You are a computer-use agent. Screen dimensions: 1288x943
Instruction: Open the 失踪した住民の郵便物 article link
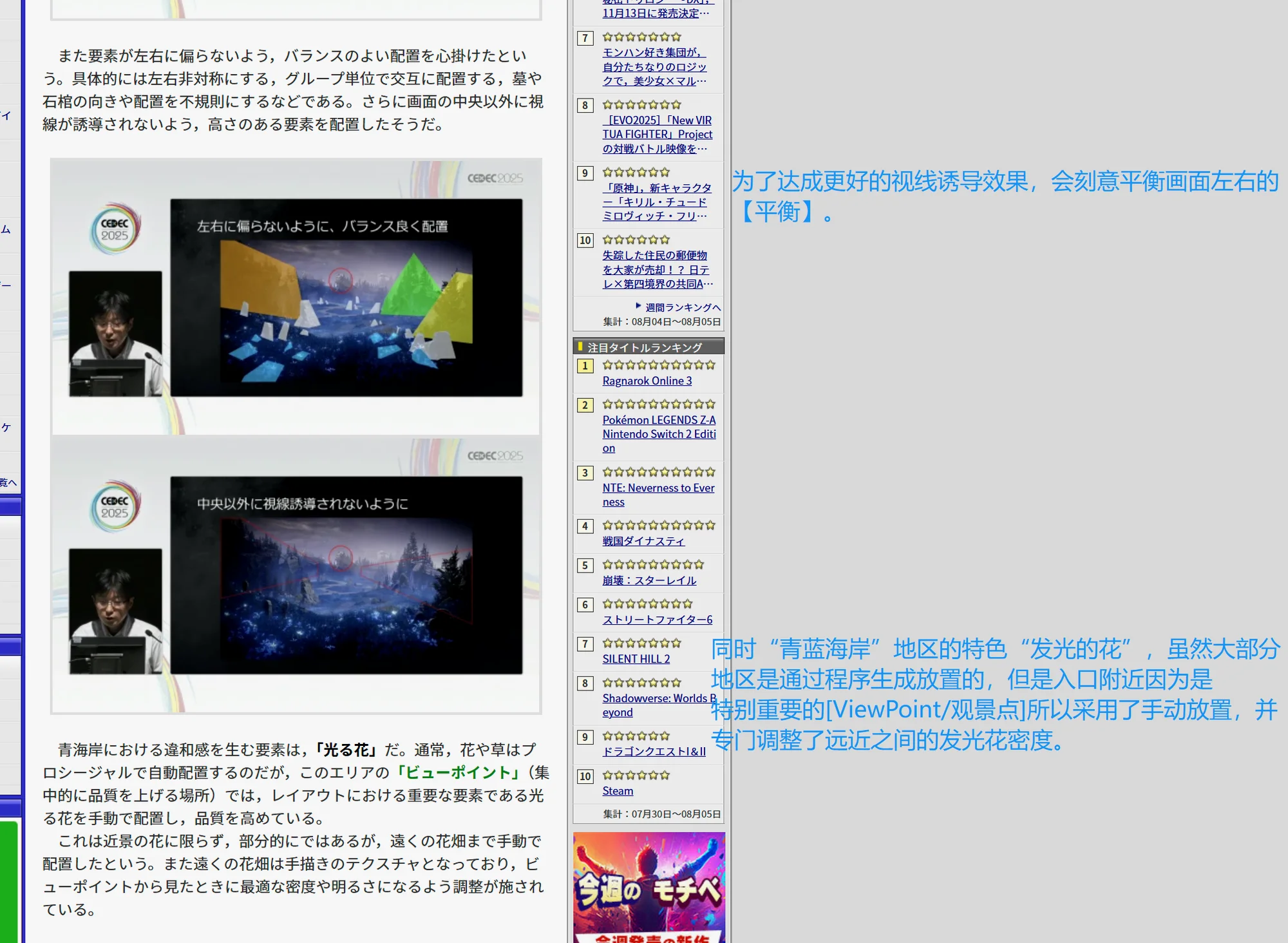[x=658, y=269]
